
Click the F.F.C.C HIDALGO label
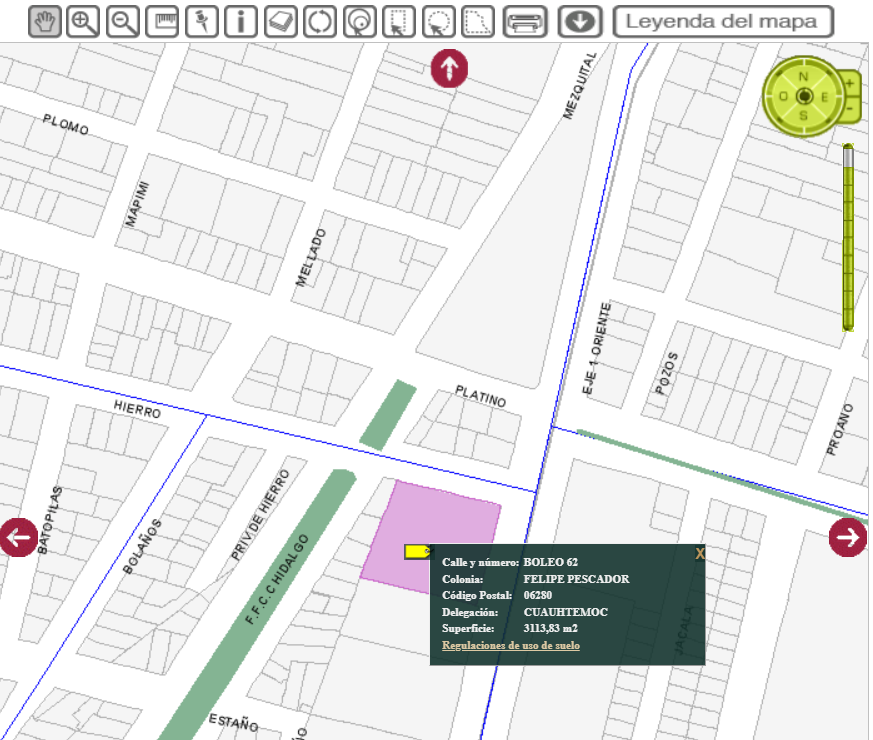[277, 579]
